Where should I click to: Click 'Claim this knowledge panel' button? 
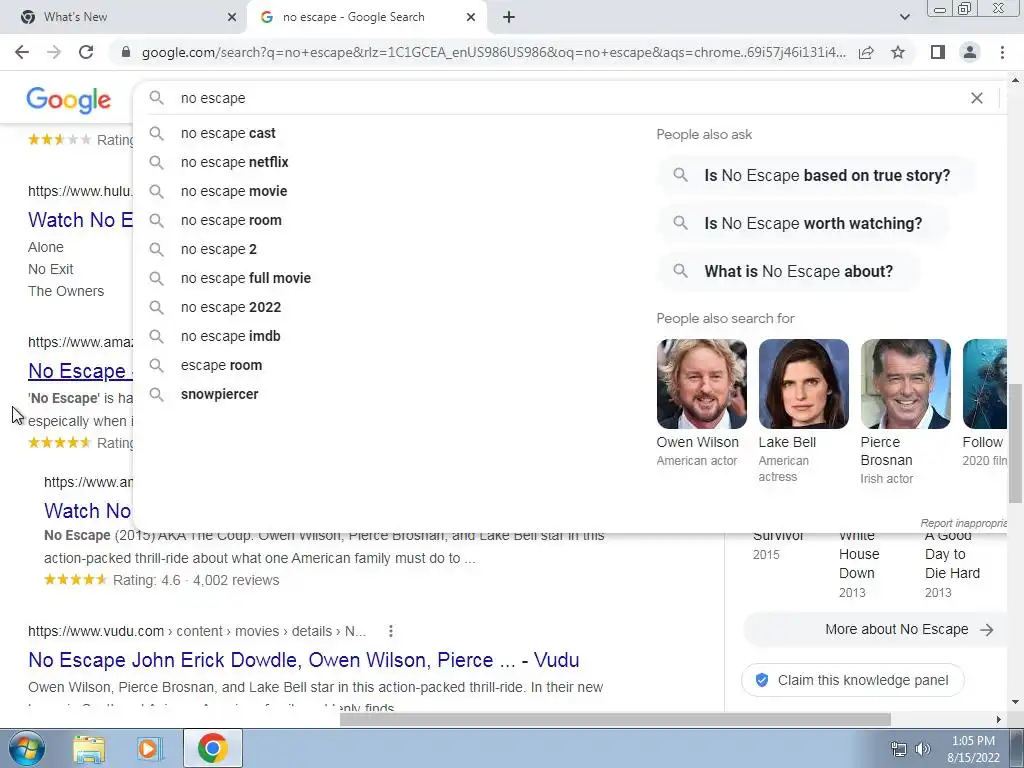pyautogui.click(x=852, y=680)
